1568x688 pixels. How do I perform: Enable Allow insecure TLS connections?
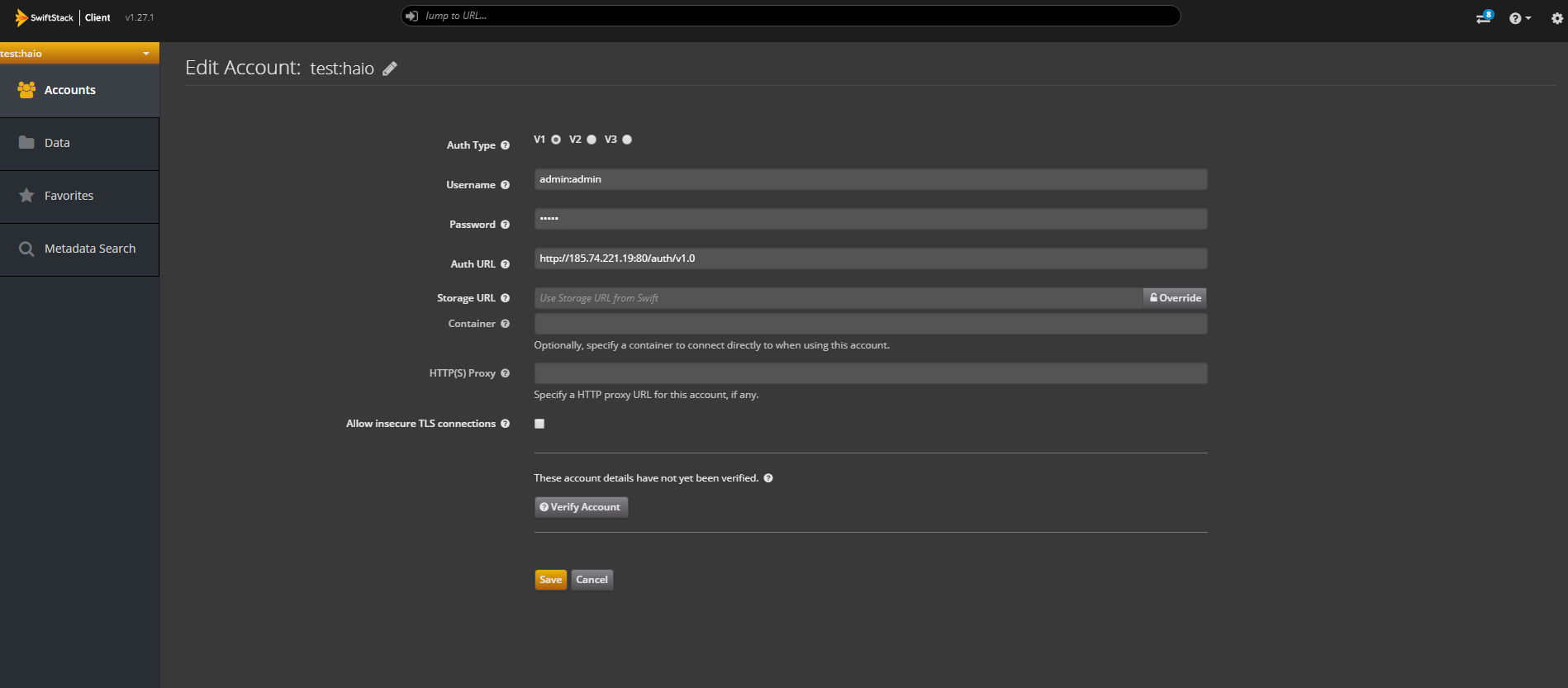(x=539, y=424)
